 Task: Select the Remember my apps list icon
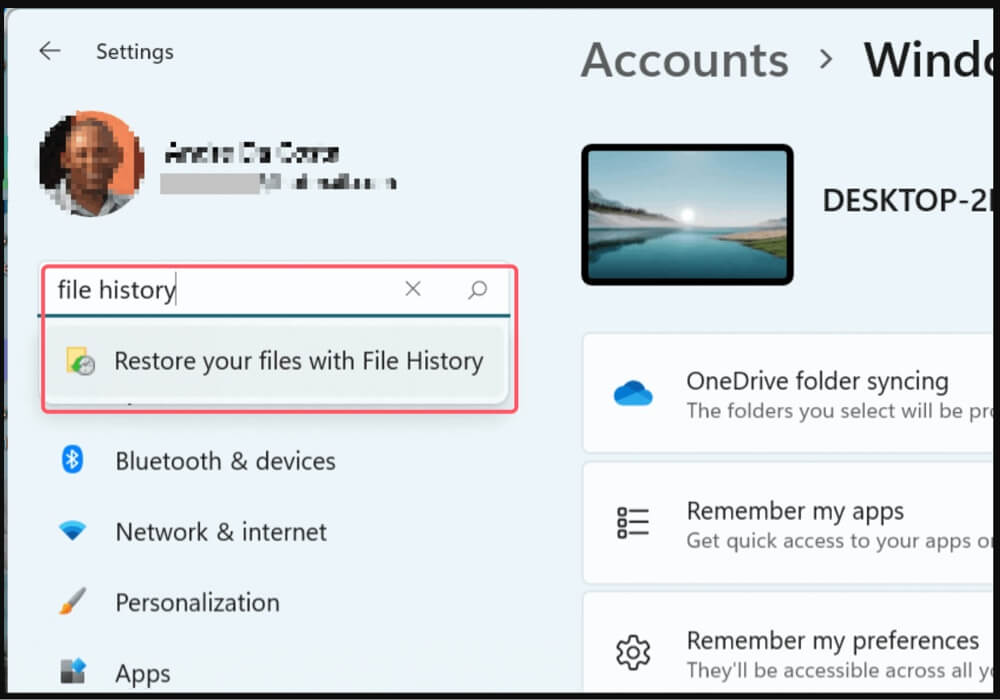(634, 521)
